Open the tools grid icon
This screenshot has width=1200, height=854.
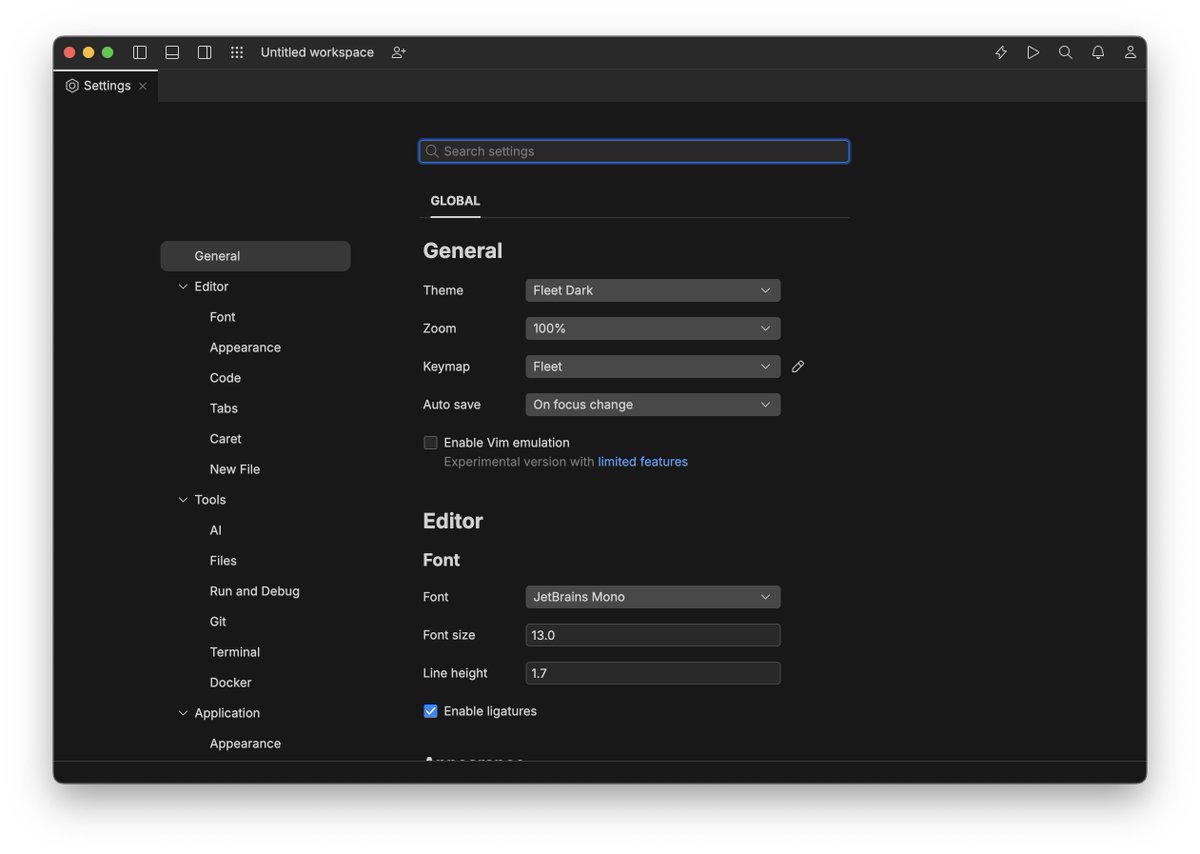click(x=237, y=52)
